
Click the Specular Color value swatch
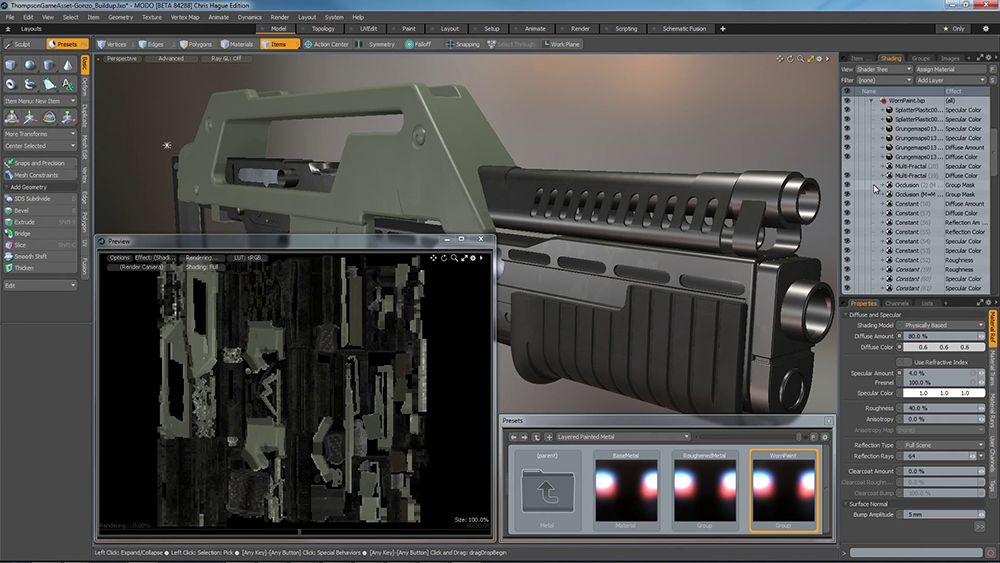pos(944,393)
